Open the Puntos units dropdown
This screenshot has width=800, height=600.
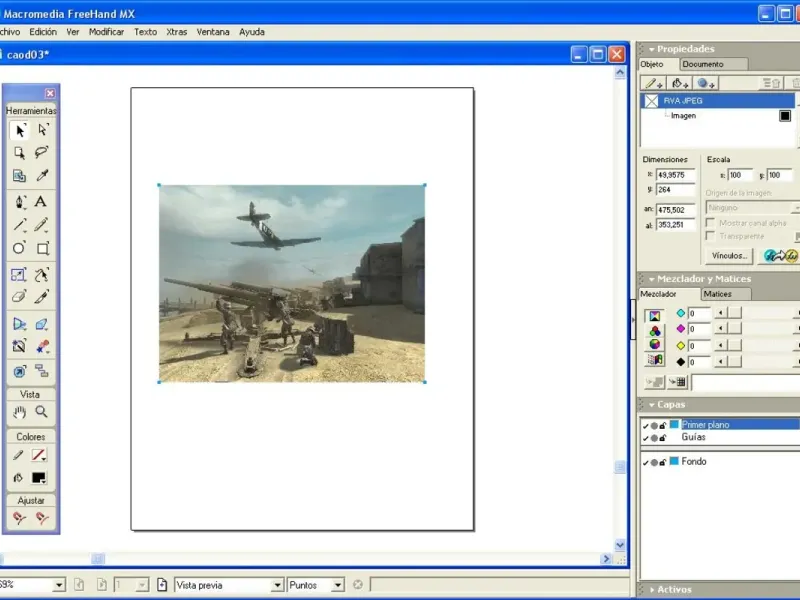click(x=337, y=585)
